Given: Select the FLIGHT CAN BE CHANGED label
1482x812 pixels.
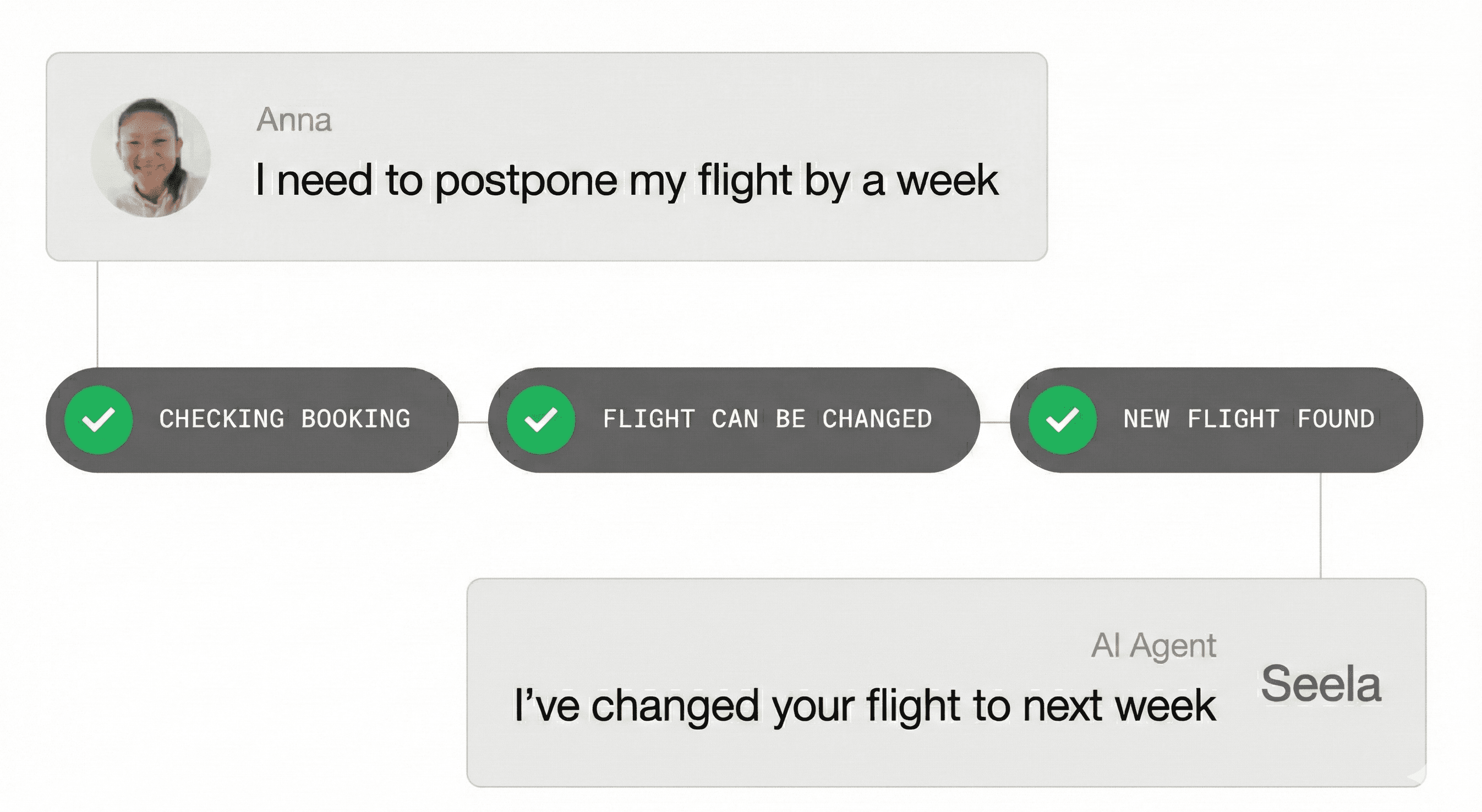Looking at the screenshot, I should [x=767, y=419].
